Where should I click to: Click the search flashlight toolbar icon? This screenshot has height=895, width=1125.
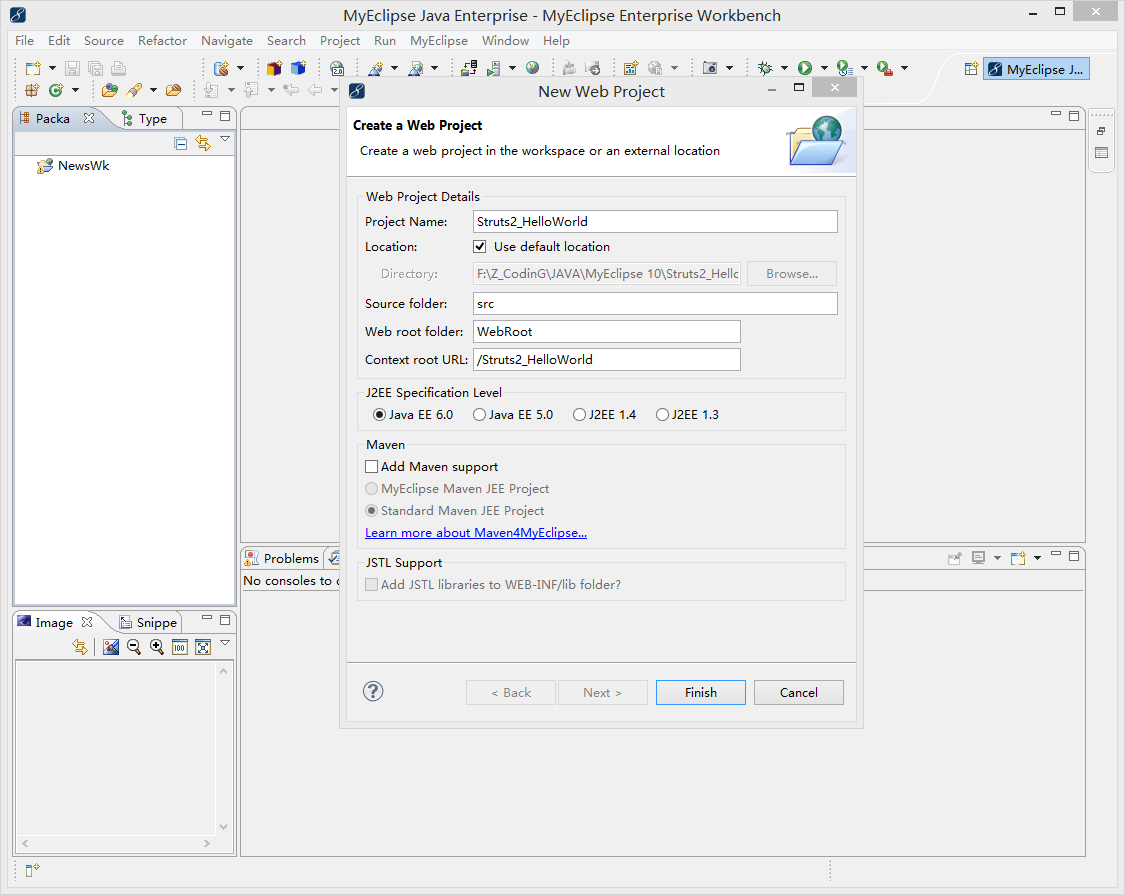pos(134,90)
